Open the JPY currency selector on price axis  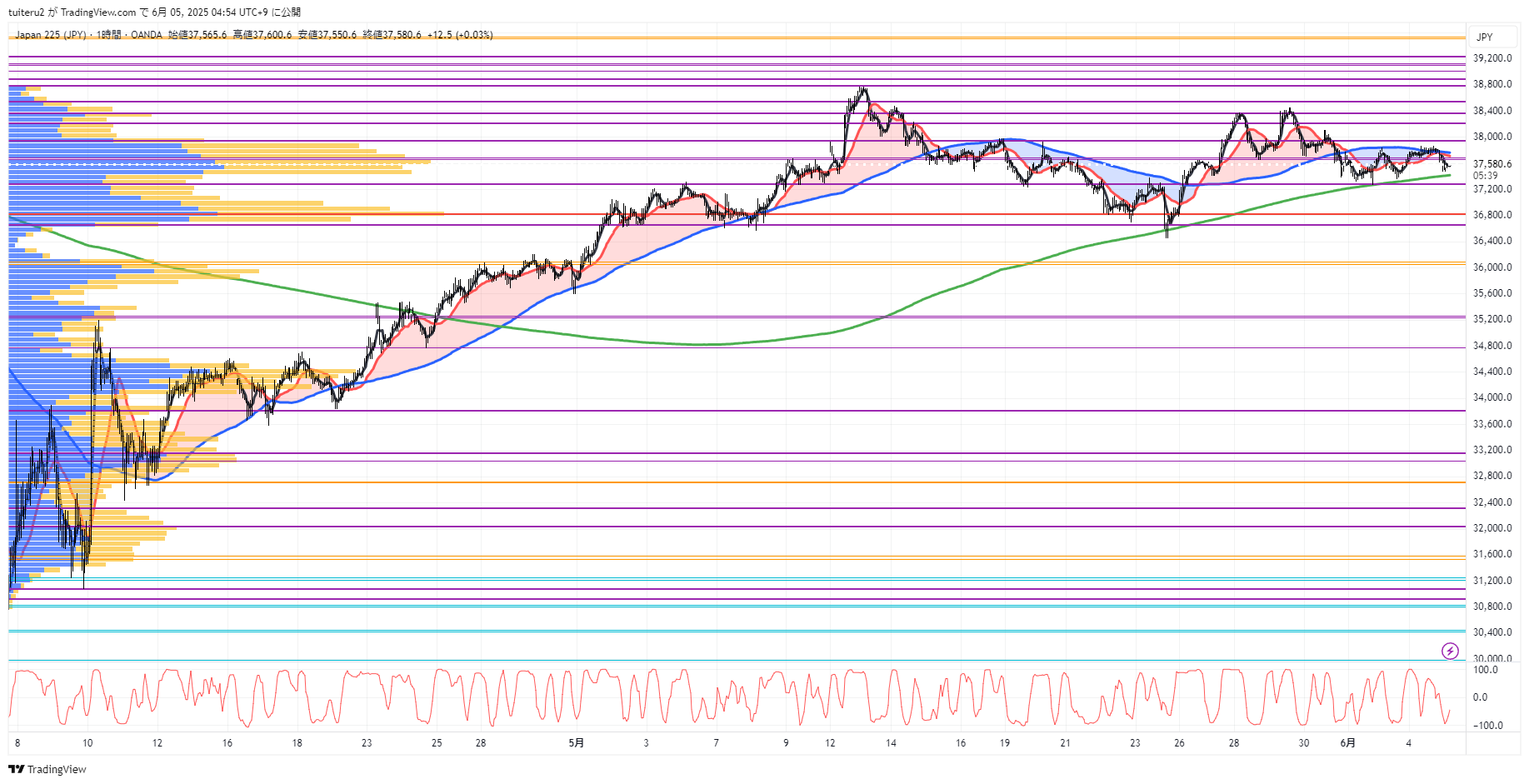pyautogui.click(x=1484, y=37)
